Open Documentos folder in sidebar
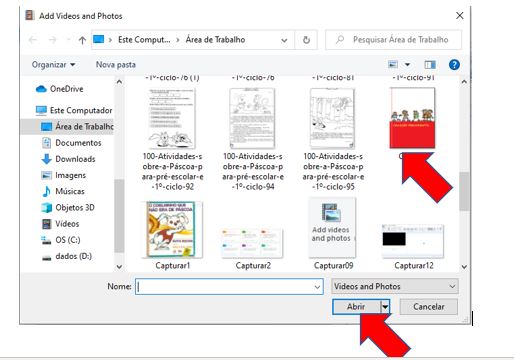514x360 pixels. 72,143
